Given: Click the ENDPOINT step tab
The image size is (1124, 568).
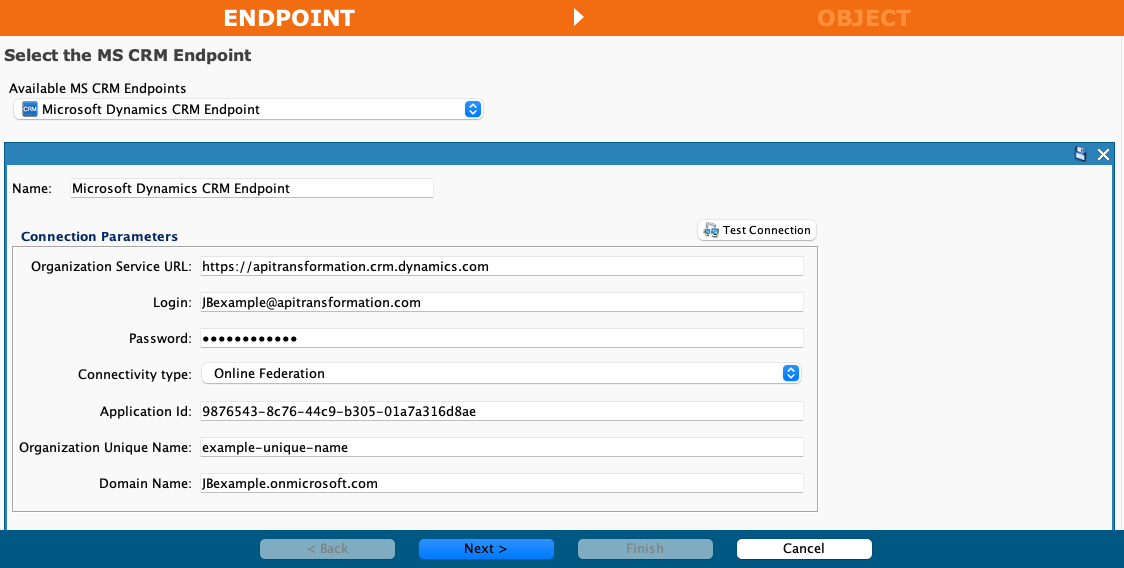Looking at the screenshot, I should point(288,18).
